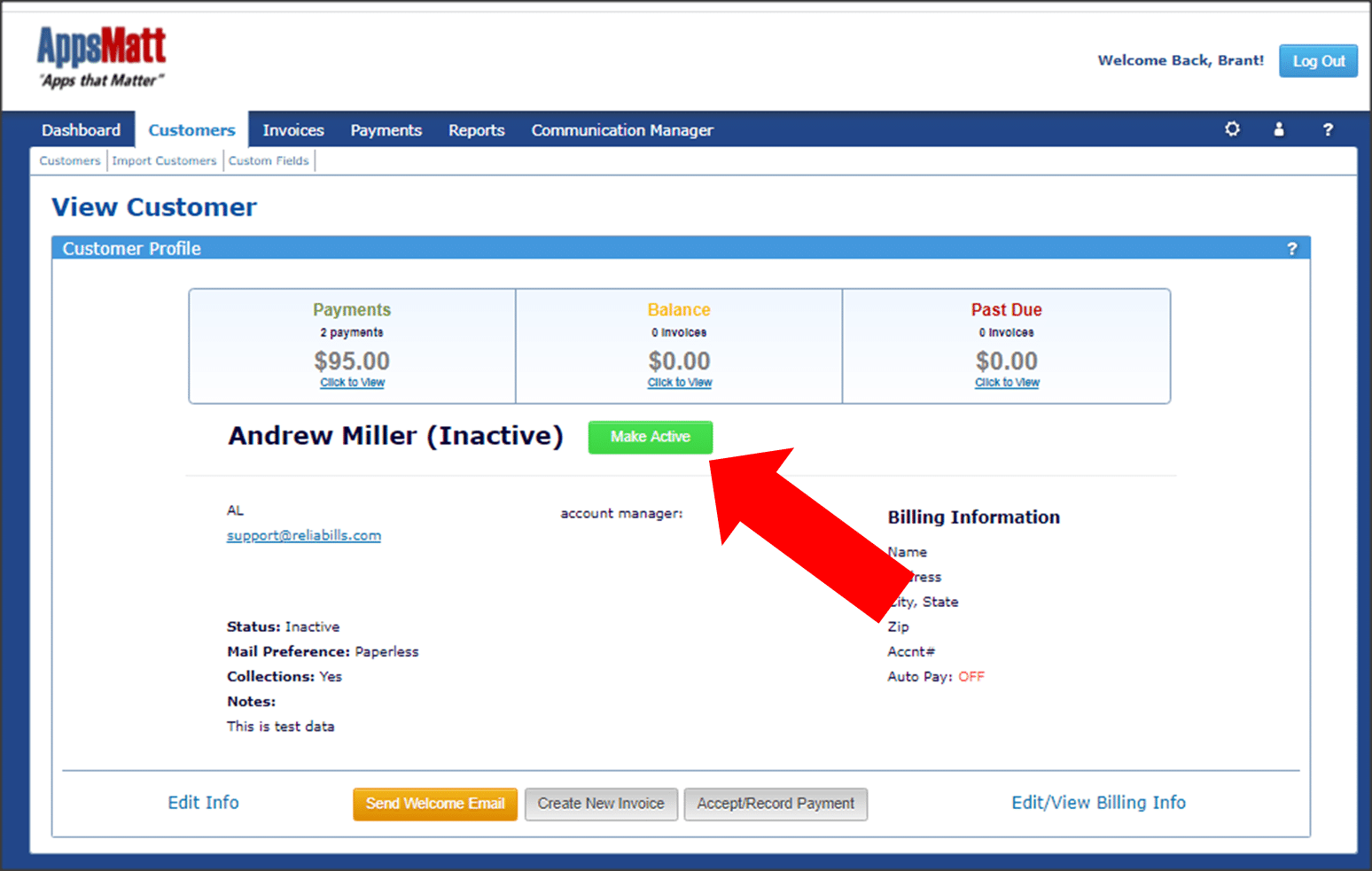
Task: Select the Customers main tab
Action: [x=191, y=130]
